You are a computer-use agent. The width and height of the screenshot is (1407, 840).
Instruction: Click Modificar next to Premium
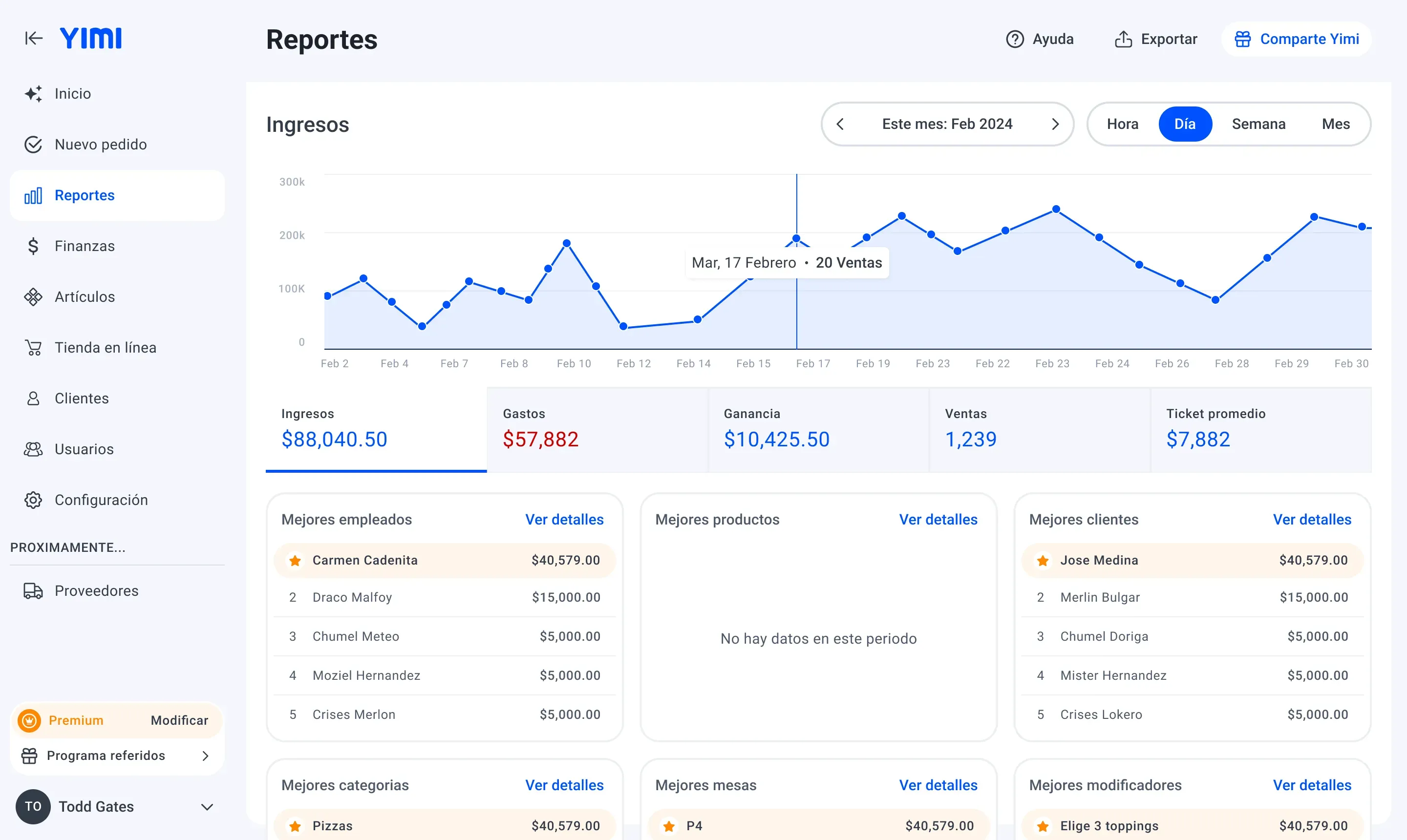tap(179, 720)
